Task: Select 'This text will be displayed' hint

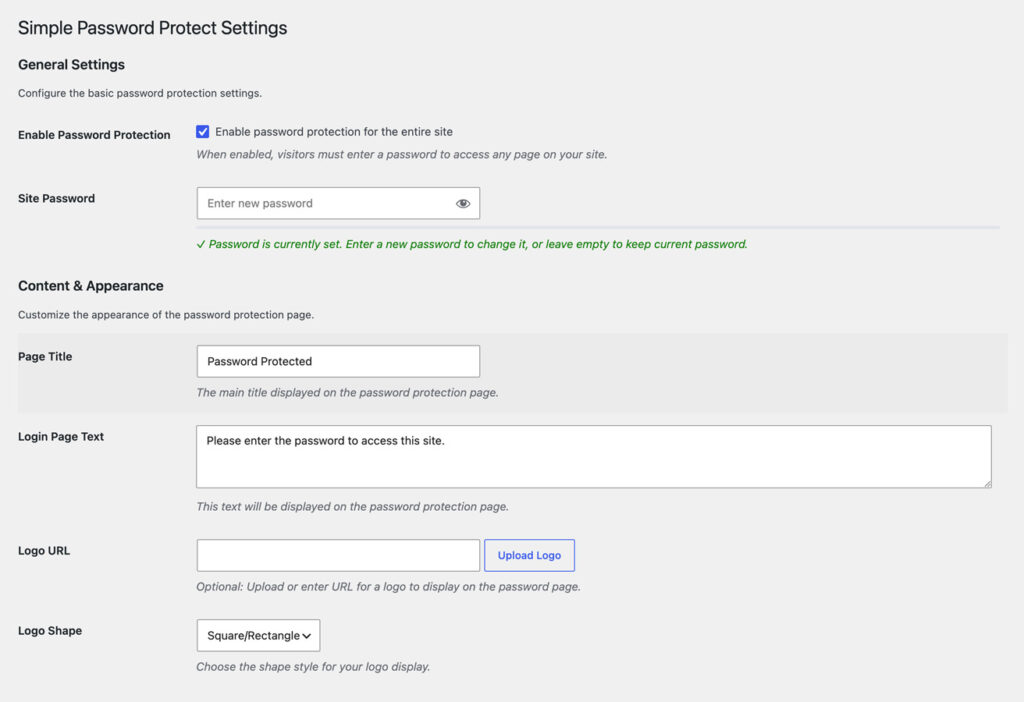Action: click(353, 507)
